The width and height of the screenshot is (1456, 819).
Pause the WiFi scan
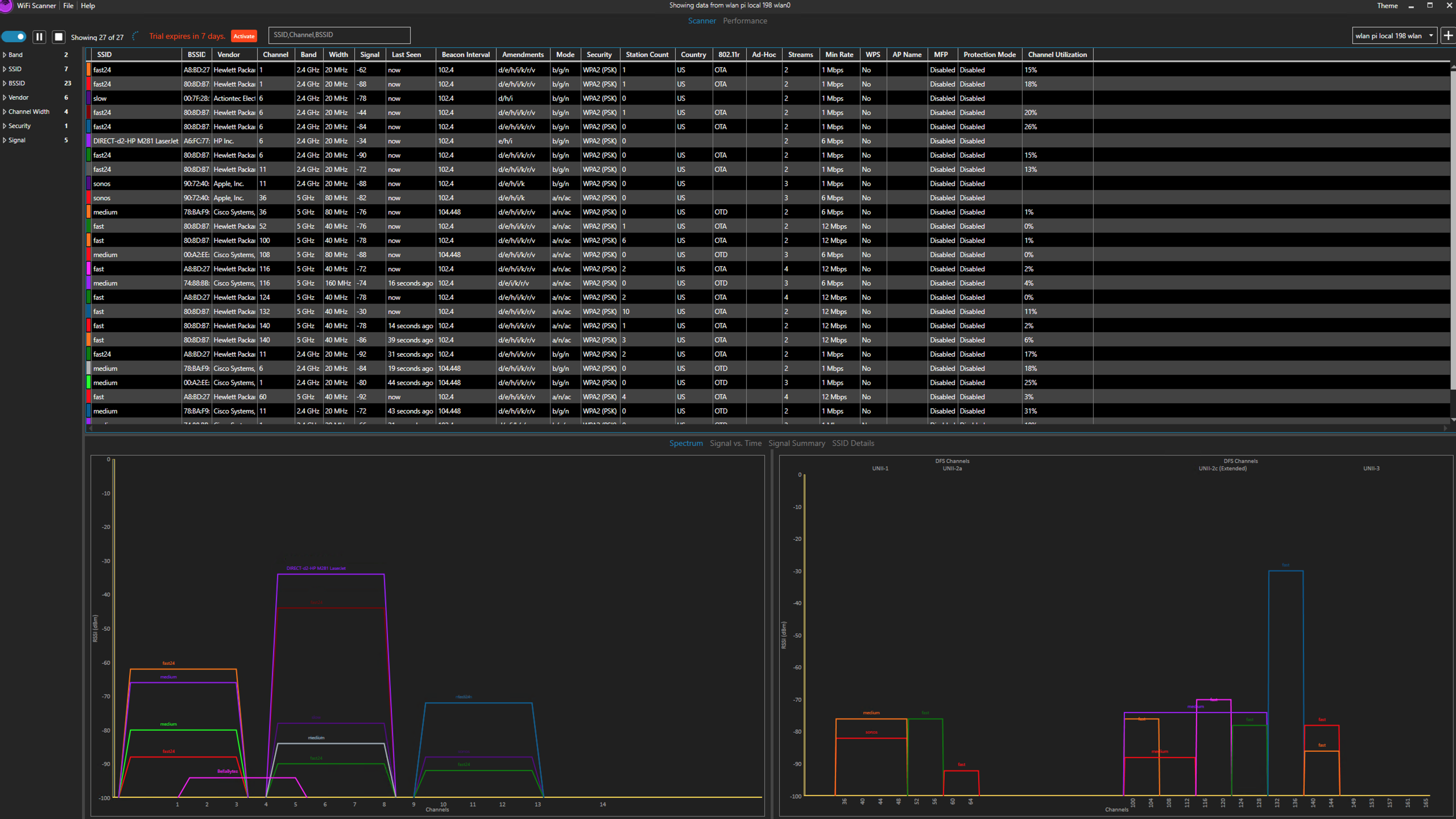(x=39, y=36)
